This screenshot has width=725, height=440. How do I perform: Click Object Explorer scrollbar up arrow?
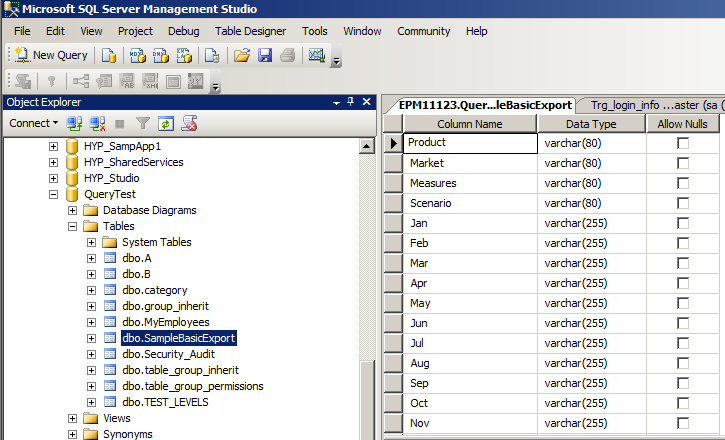tap(366, 147)
